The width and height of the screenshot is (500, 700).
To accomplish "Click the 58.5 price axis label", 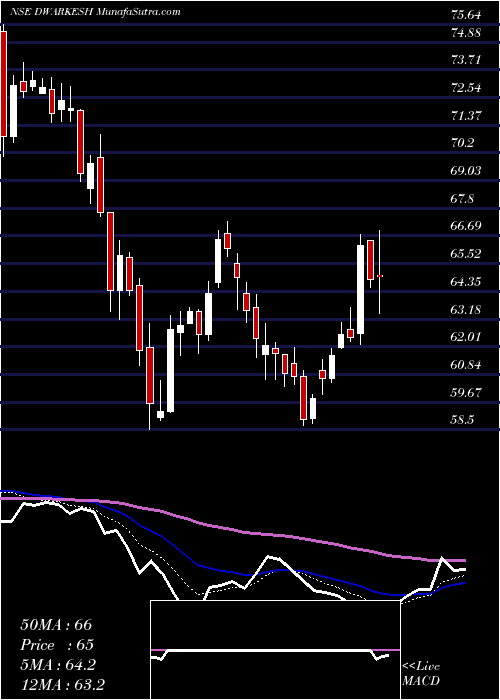I will point(462,421).
